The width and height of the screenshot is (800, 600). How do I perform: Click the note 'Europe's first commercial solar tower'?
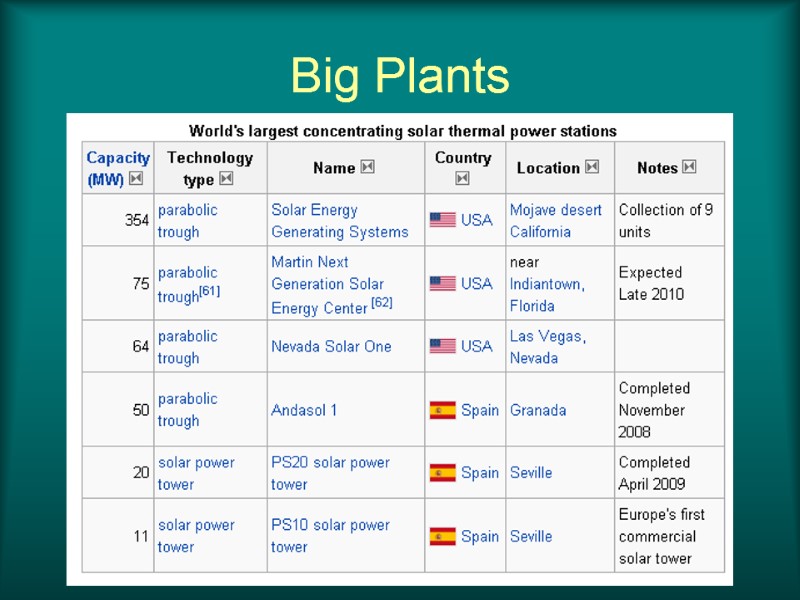[662, 536]
